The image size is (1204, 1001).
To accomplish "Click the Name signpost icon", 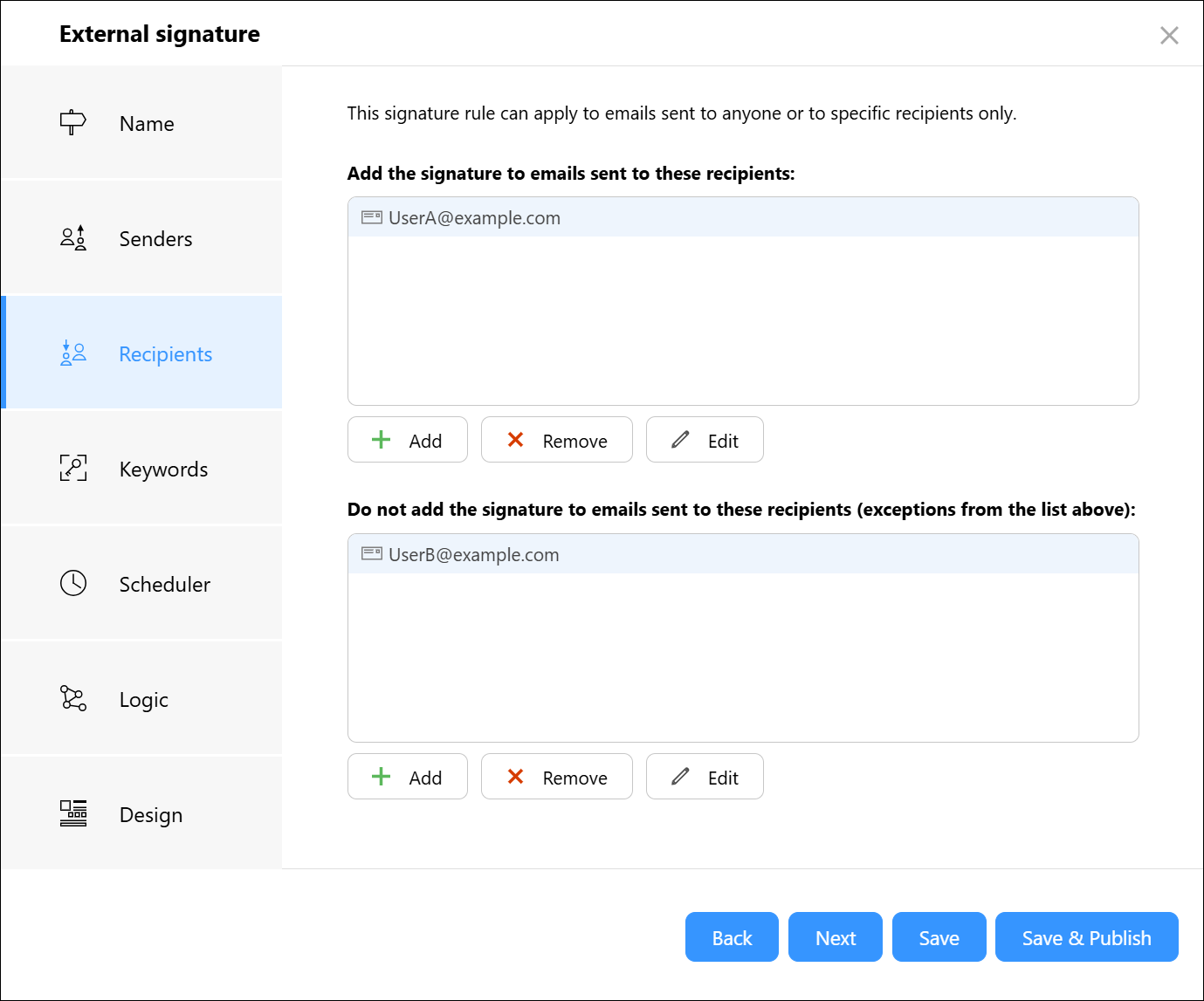I will 73,123.
